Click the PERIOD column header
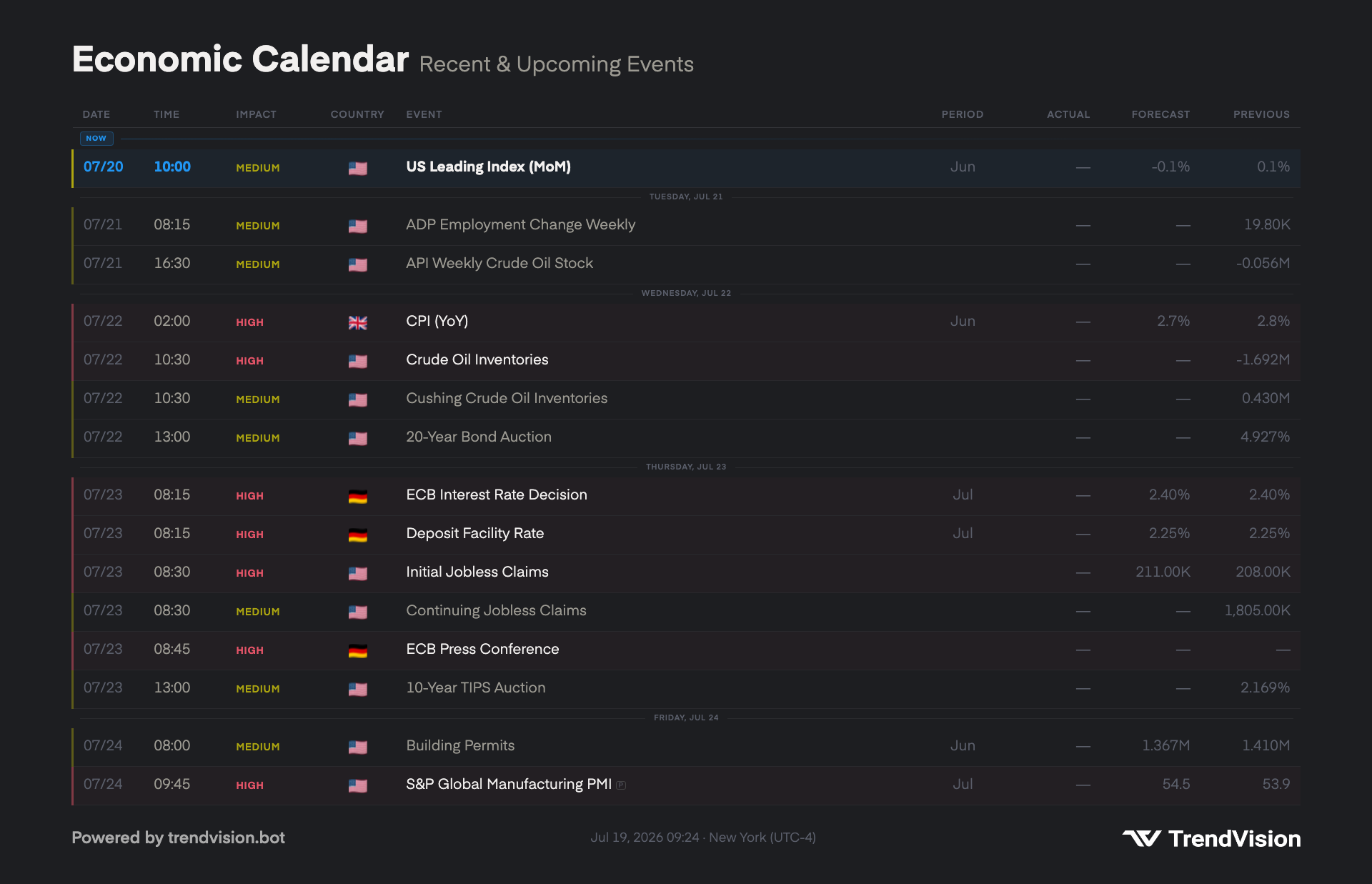Screen dimensions: 1372x884 click(x=963, y=114)
